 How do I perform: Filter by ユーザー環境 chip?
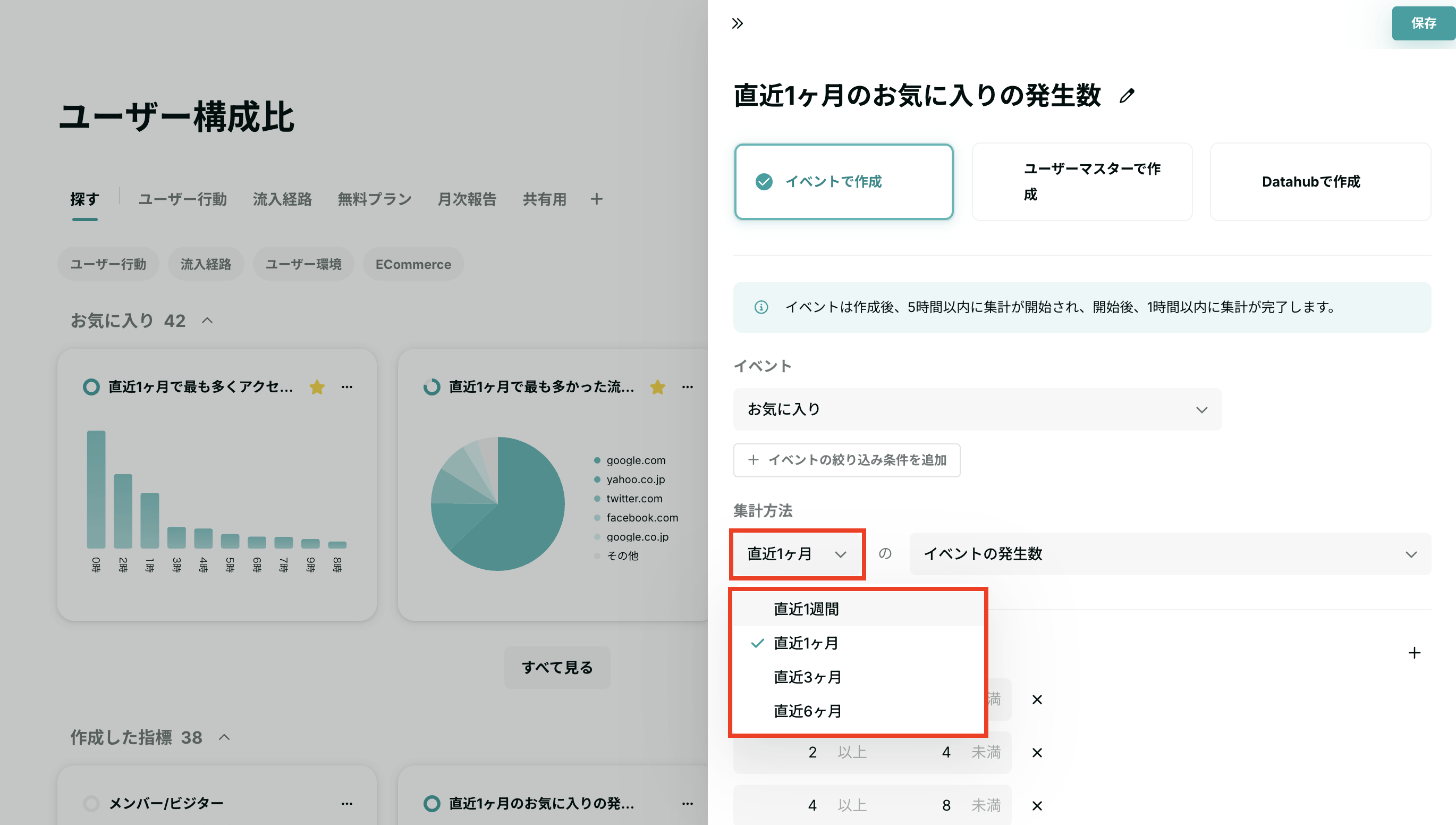[x=303, y=264]
